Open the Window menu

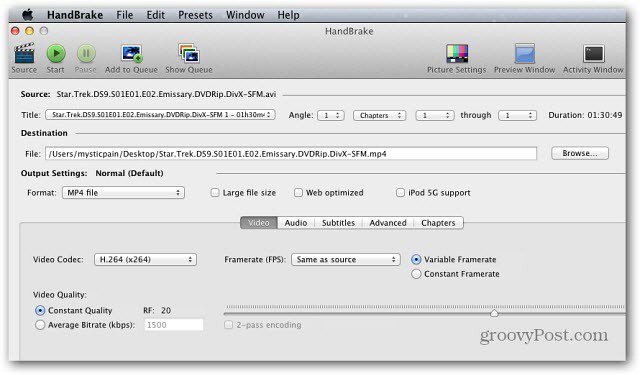[245, 15]
